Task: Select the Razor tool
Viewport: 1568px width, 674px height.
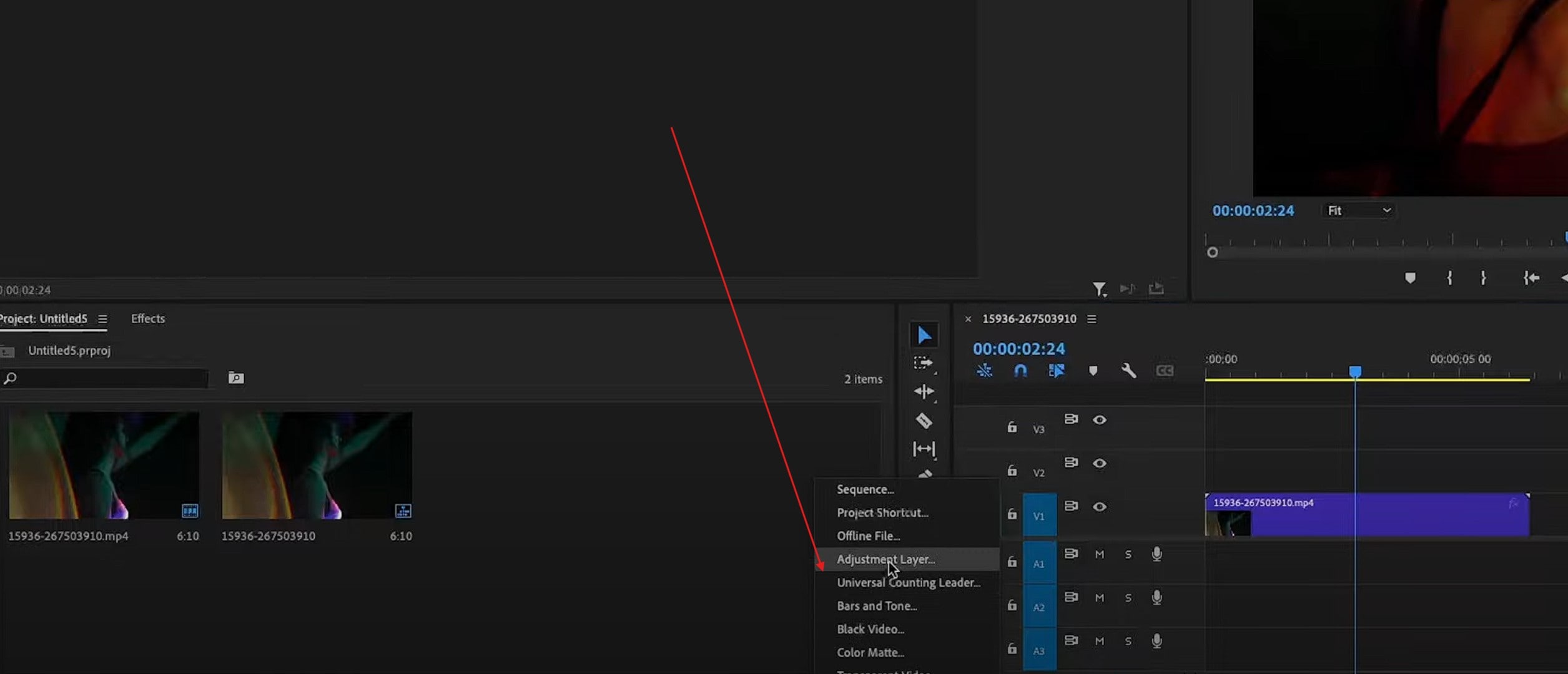Action: point(925,421)
